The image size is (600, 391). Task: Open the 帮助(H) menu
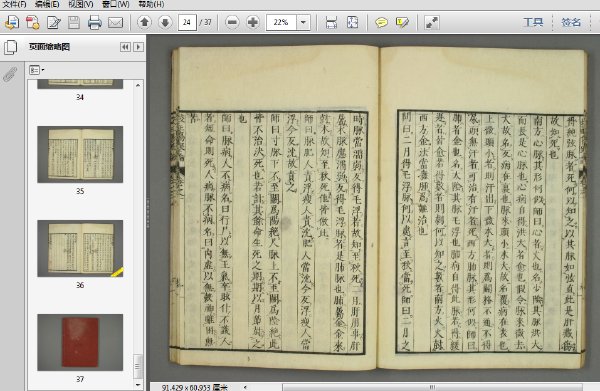pos(151,4)
